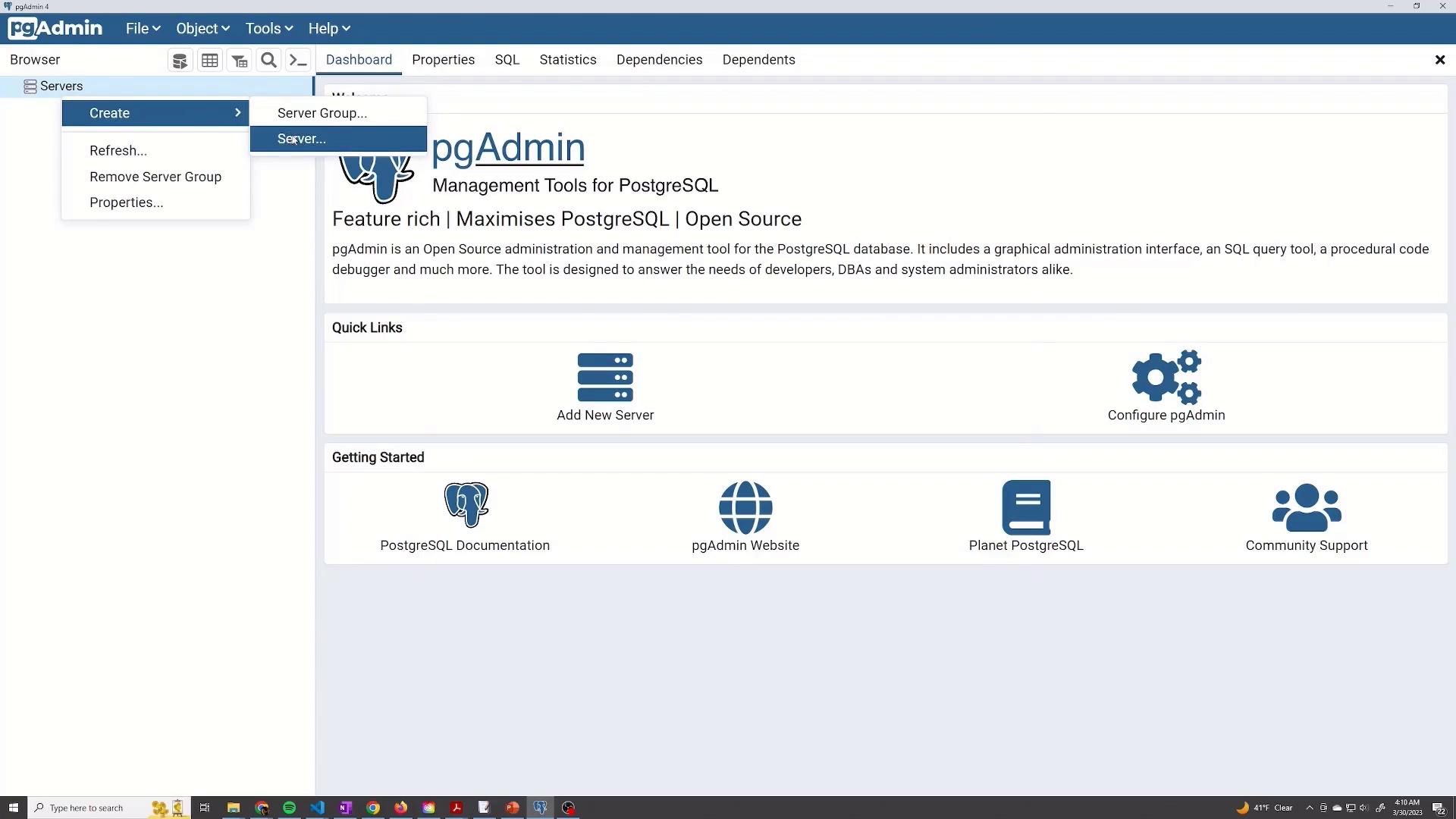Select Server... in the Create submenu
Screen dimensions: 1456x819
pos(302,139)
